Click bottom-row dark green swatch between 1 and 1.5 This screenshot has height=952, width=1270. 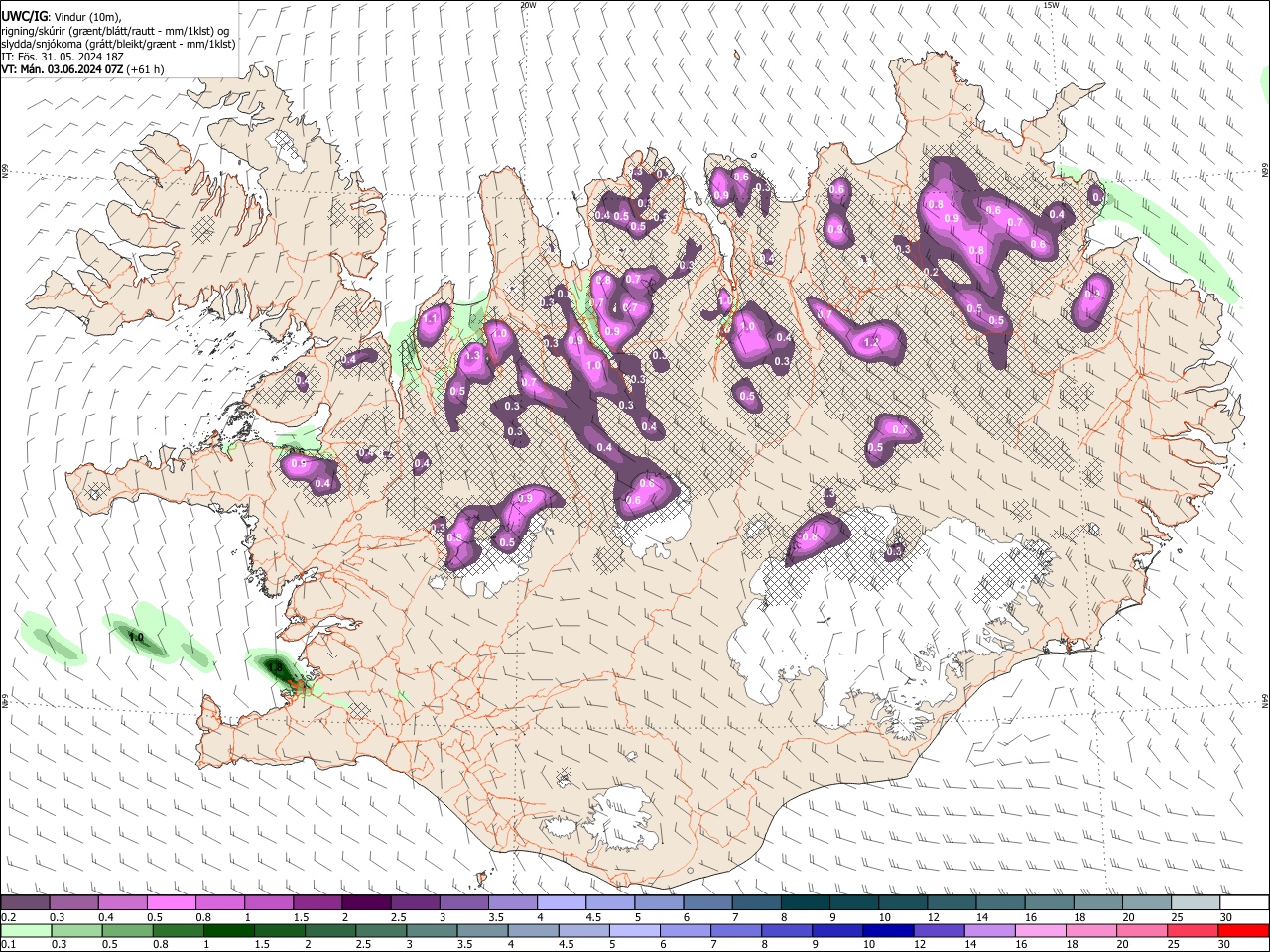(228, 930)
